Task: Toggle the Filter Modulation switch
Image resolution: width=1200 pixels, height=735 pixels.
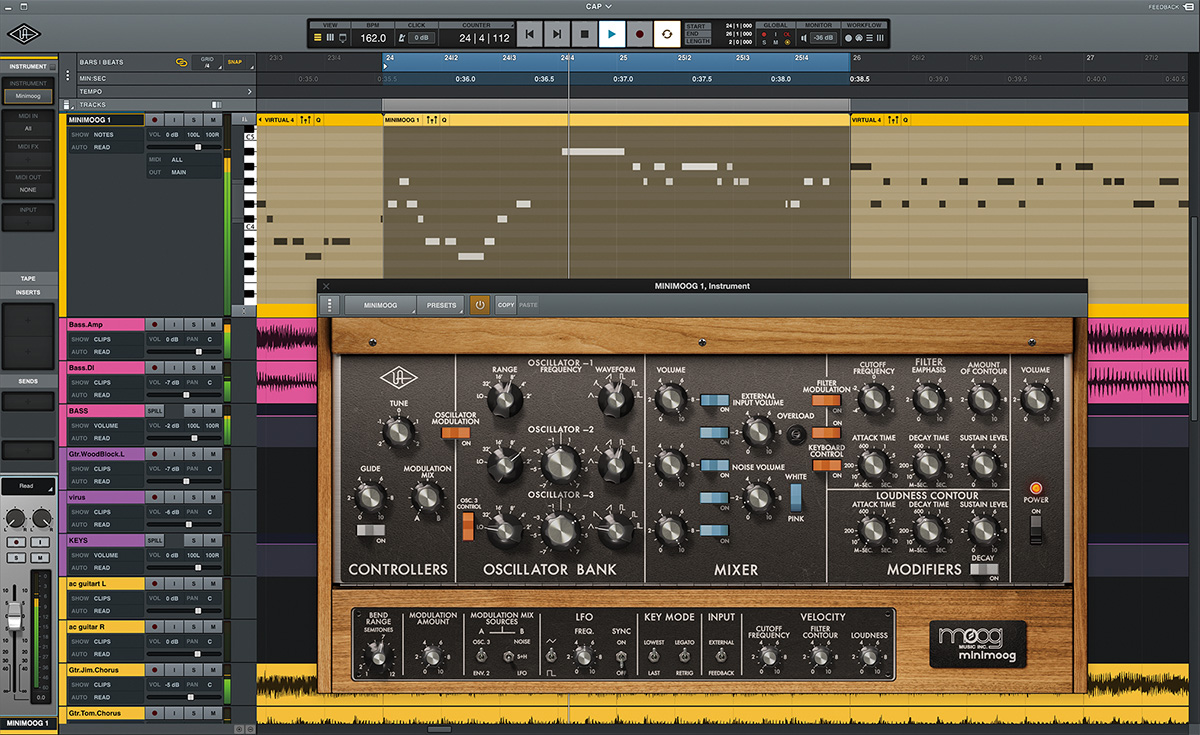Action: click(826, 400)
